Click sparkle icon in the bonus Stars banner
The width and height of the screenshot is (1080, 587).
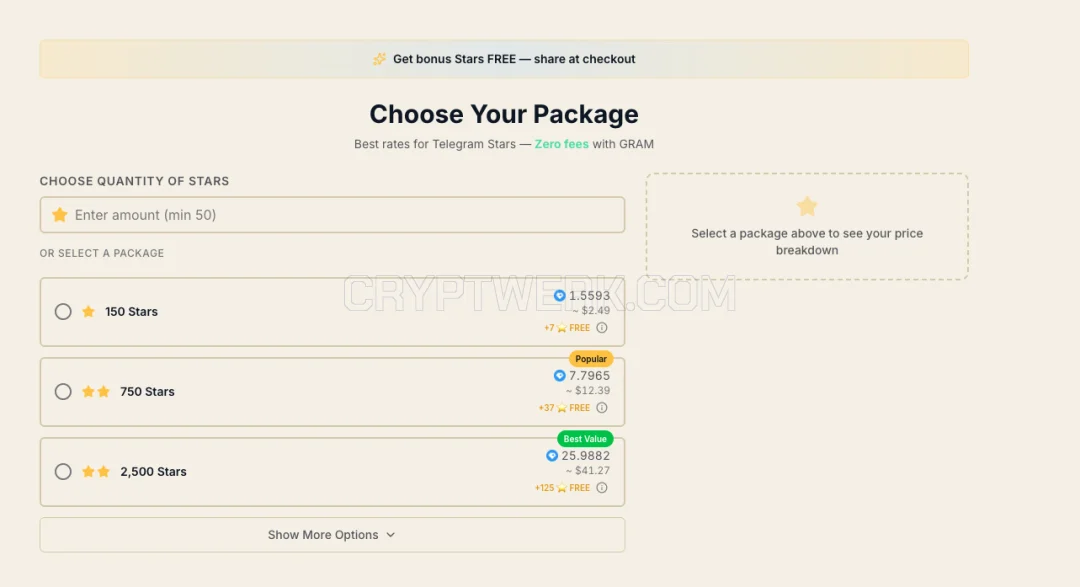point(380,59)
